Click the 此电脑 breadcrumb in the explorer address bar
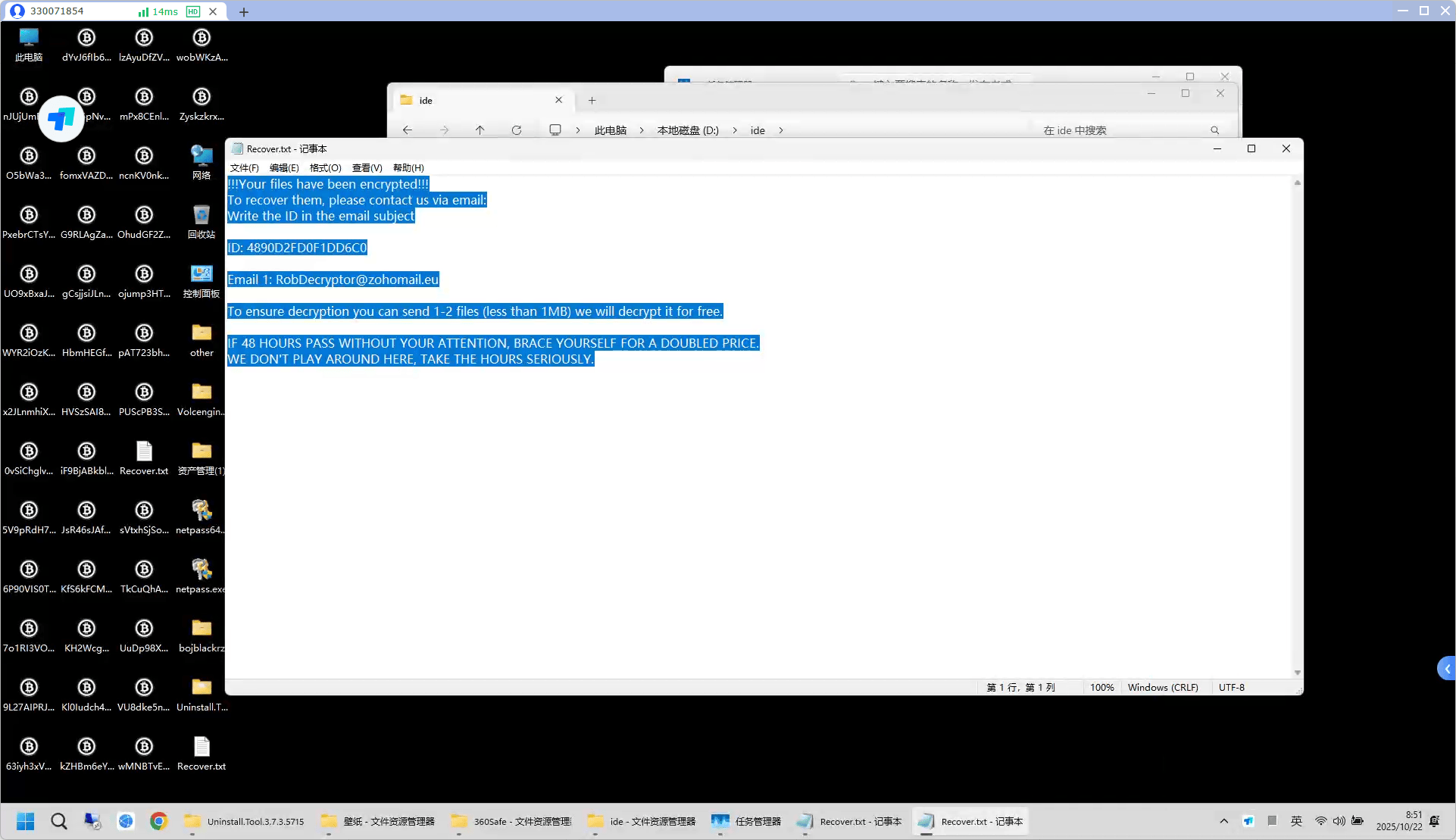 [x=610, y=130]
